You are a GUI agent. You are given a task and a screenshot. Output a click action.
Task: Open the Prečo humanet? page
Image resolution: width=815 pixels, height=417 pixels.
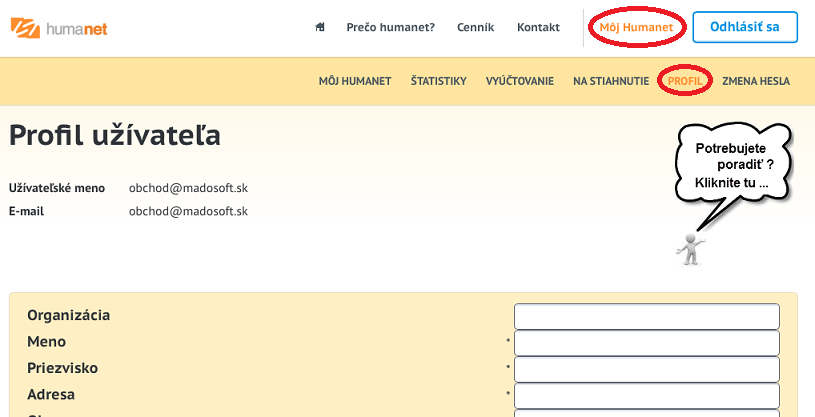point(390,27)
